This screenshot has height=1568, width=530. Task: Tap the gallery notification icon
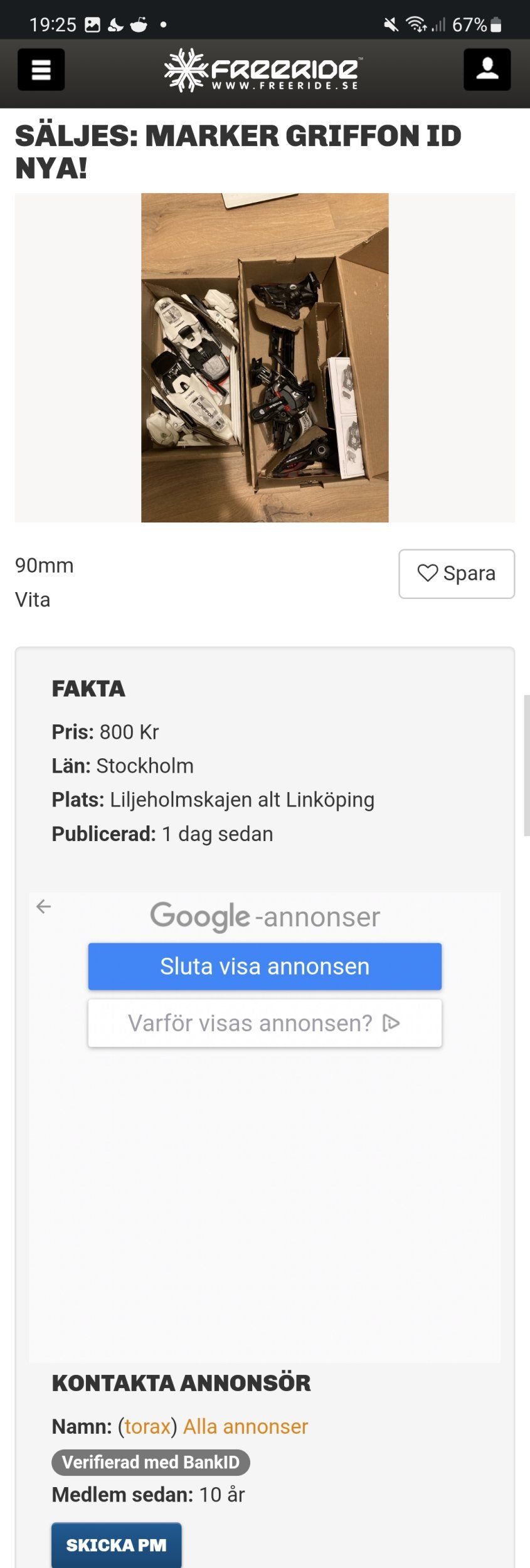point(93,25)
